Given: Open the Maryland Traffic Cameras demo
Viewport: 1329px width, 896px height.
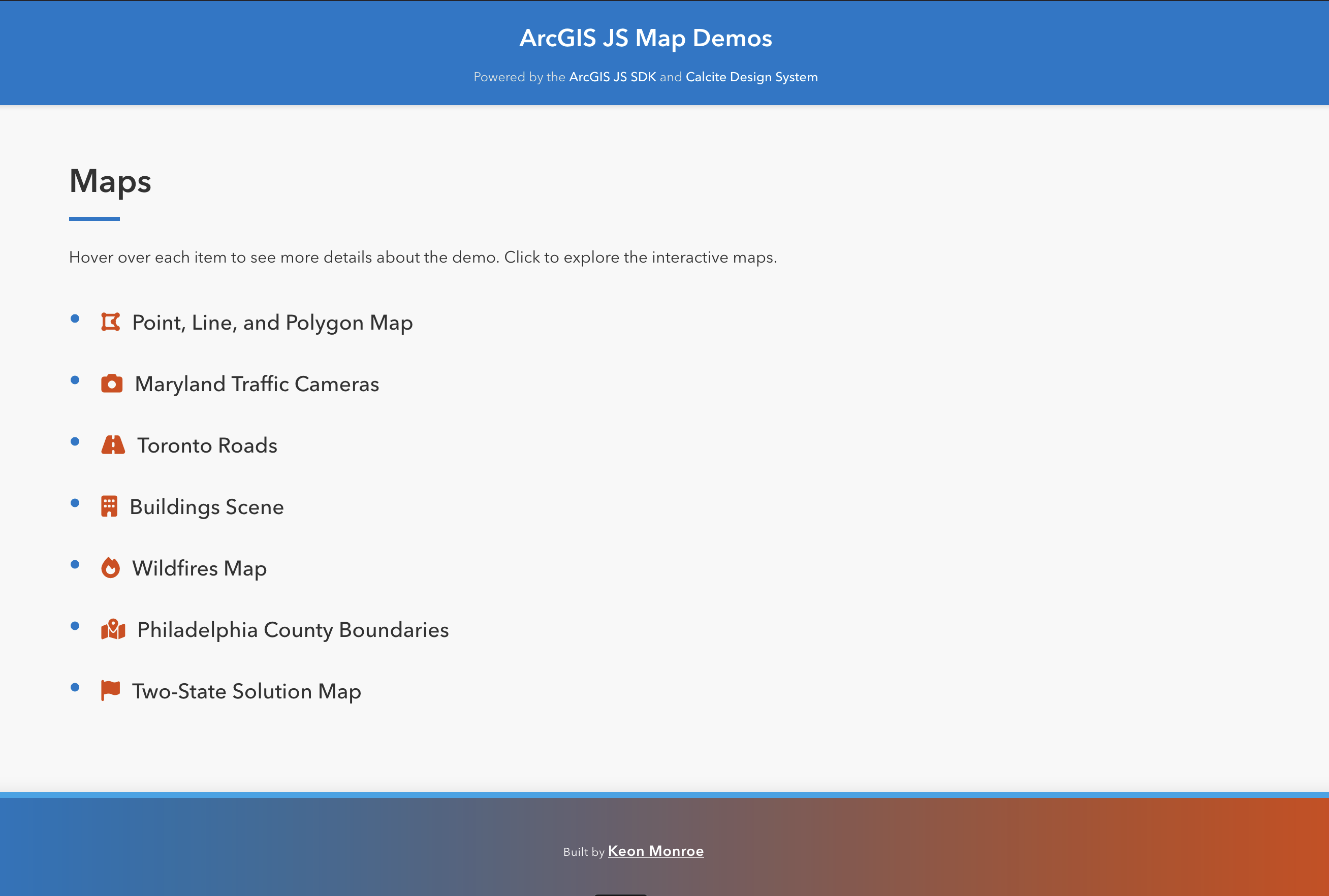Looking at the screenshot, I should 257,384.
